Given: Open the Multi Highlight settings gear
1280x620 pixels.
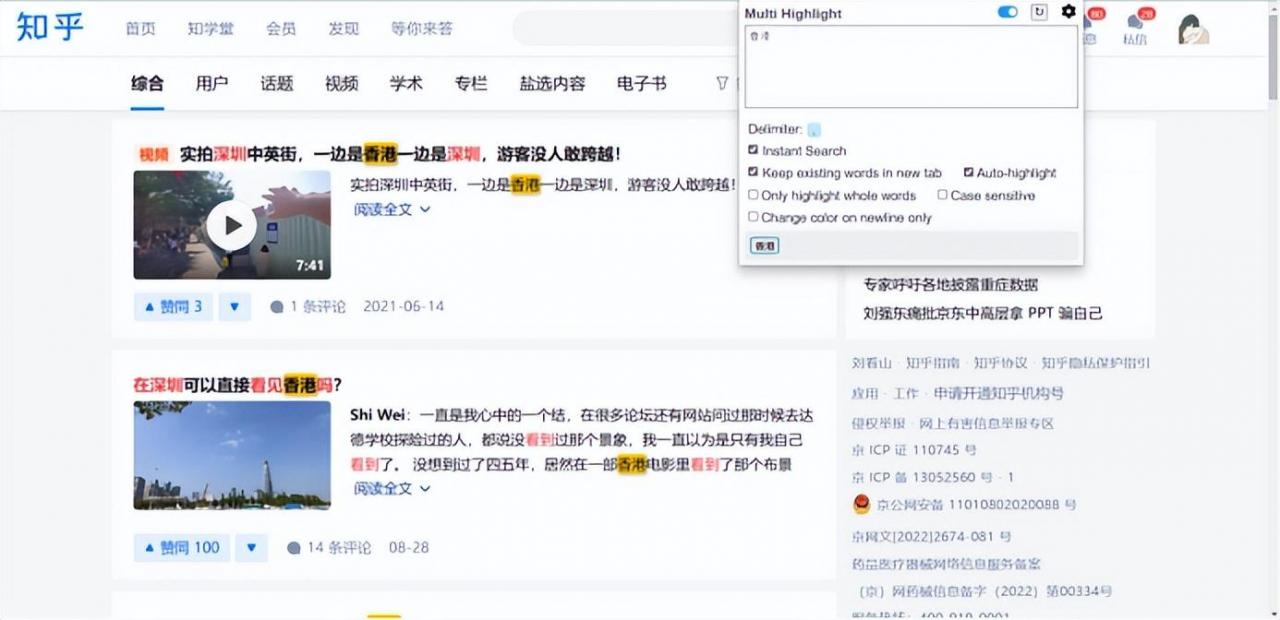Looking at the screenshot, I should 1068,11.
